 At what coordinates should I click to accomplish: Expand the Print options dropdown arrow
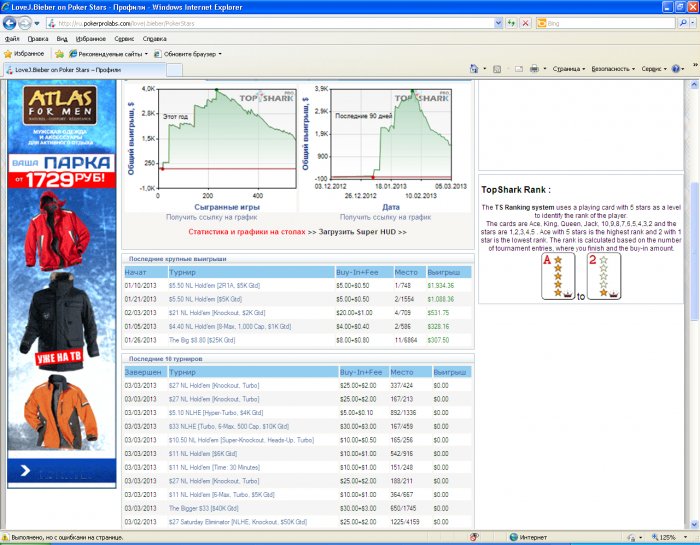point(545,69)
